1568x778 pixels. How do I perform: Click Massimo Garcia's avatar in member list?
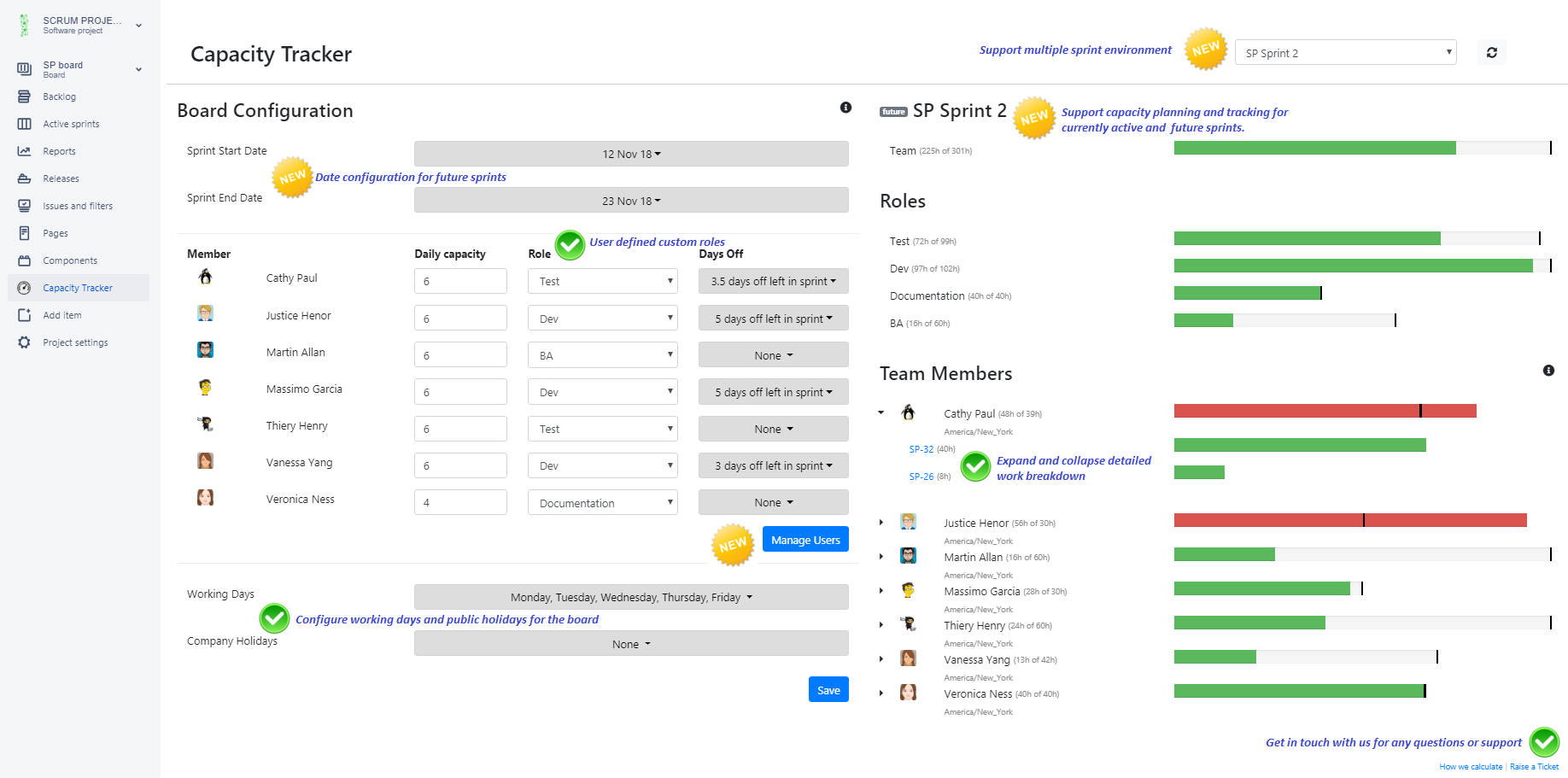[205, 387]
